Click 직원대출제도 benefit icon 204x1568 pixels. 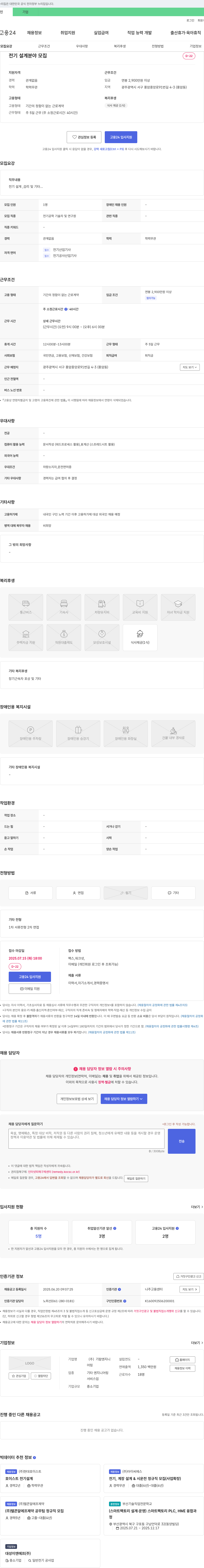coord(64,637)
